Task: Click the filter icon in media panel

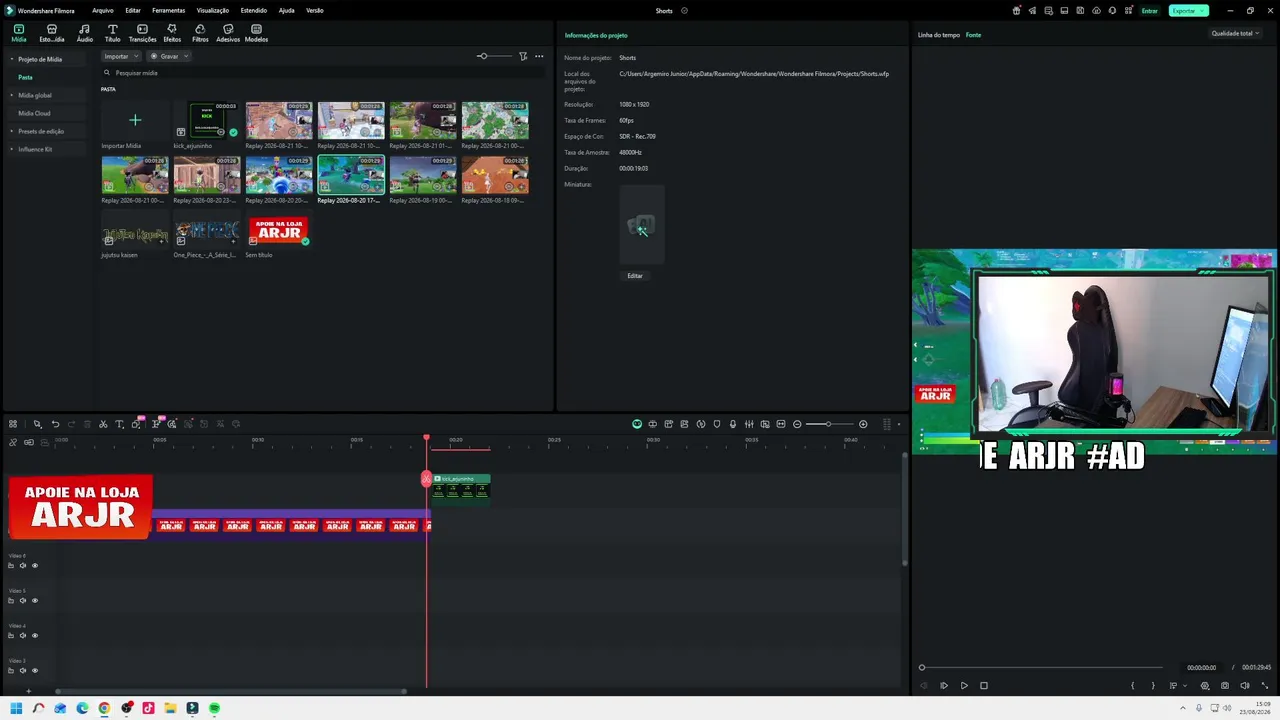Action: (x=523, y=56)
